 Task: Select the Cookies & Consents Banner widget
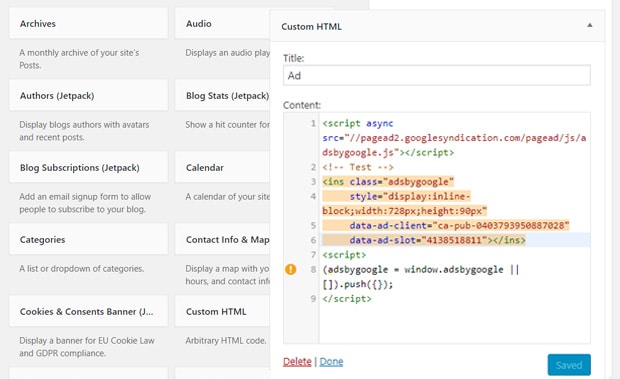click(89, 311)
